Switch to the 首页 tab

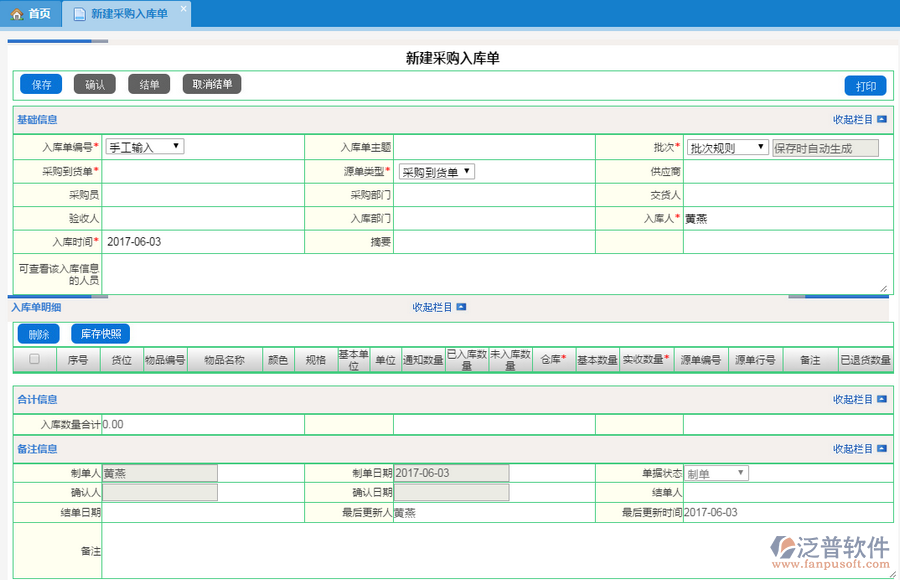31,14
